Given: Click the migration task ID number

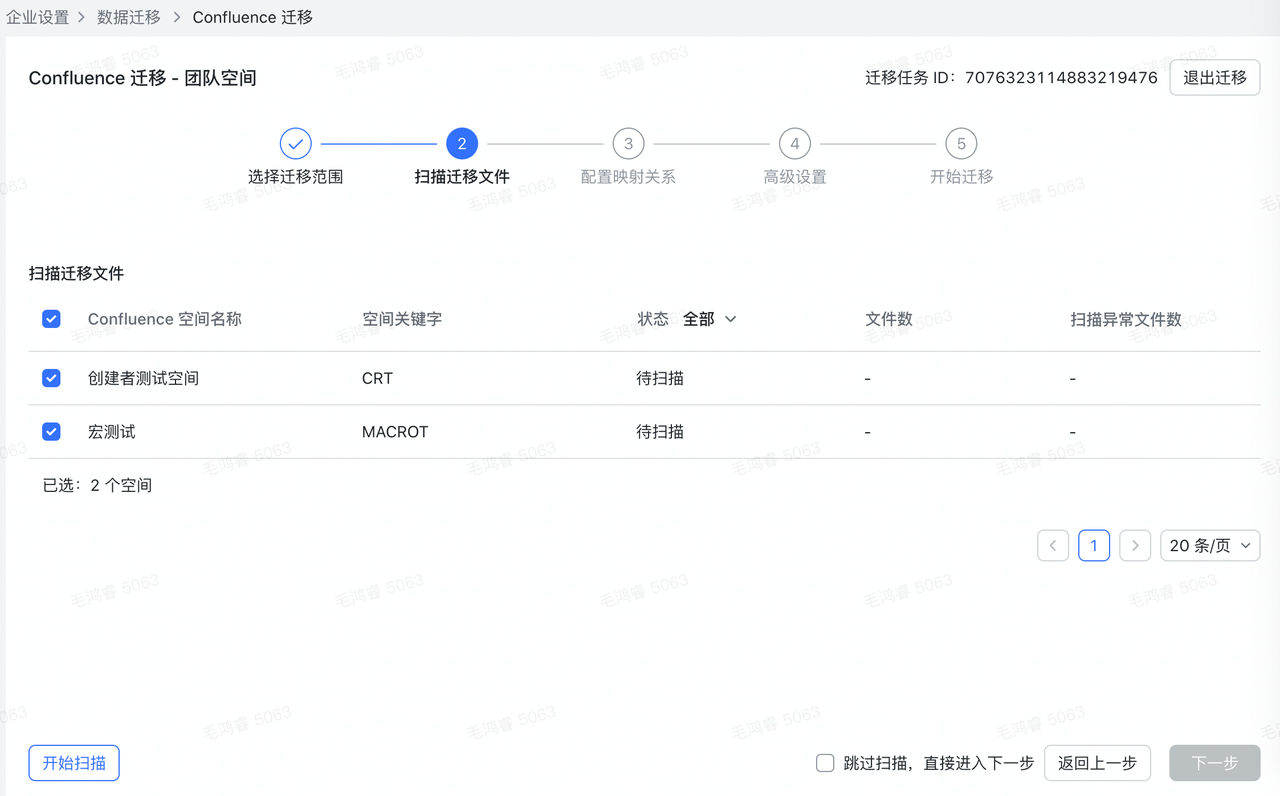Looking at the screenshot, I should point(1061,78).
